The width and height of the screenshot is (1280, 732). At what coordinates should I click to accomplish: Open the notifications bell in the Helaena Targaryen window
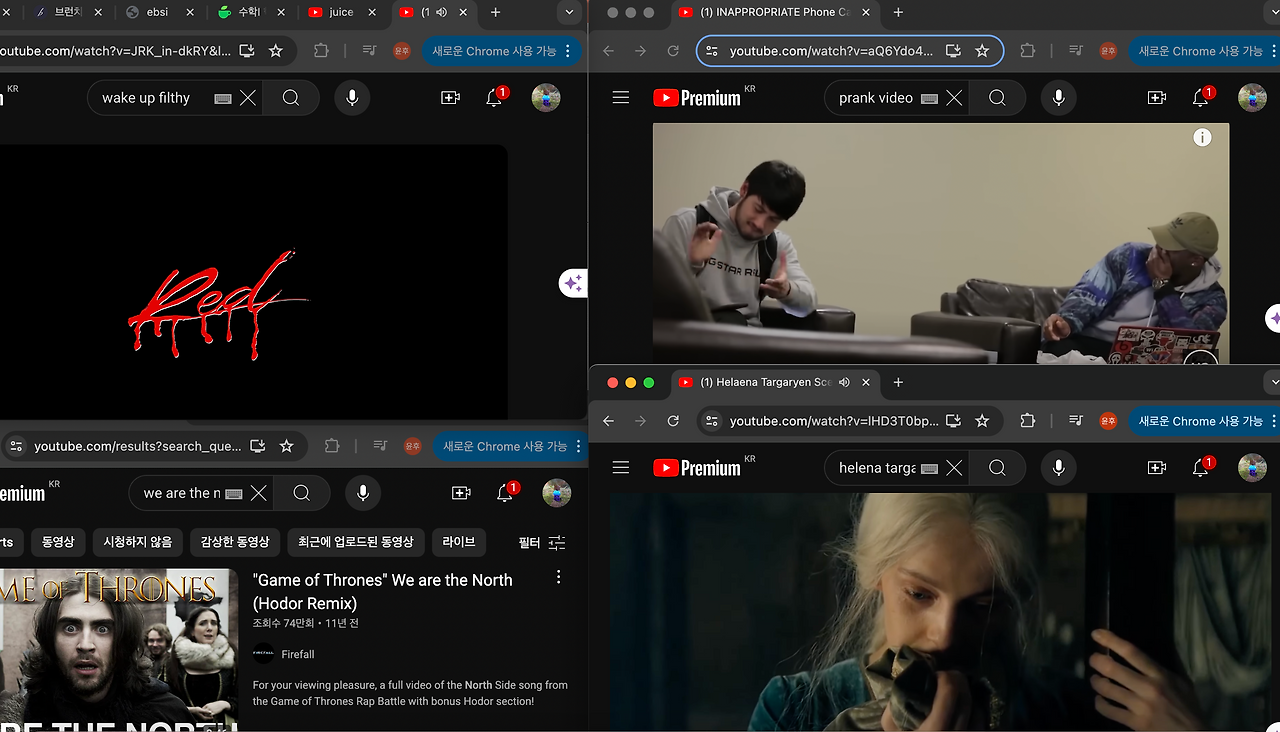coord(1201,467)
